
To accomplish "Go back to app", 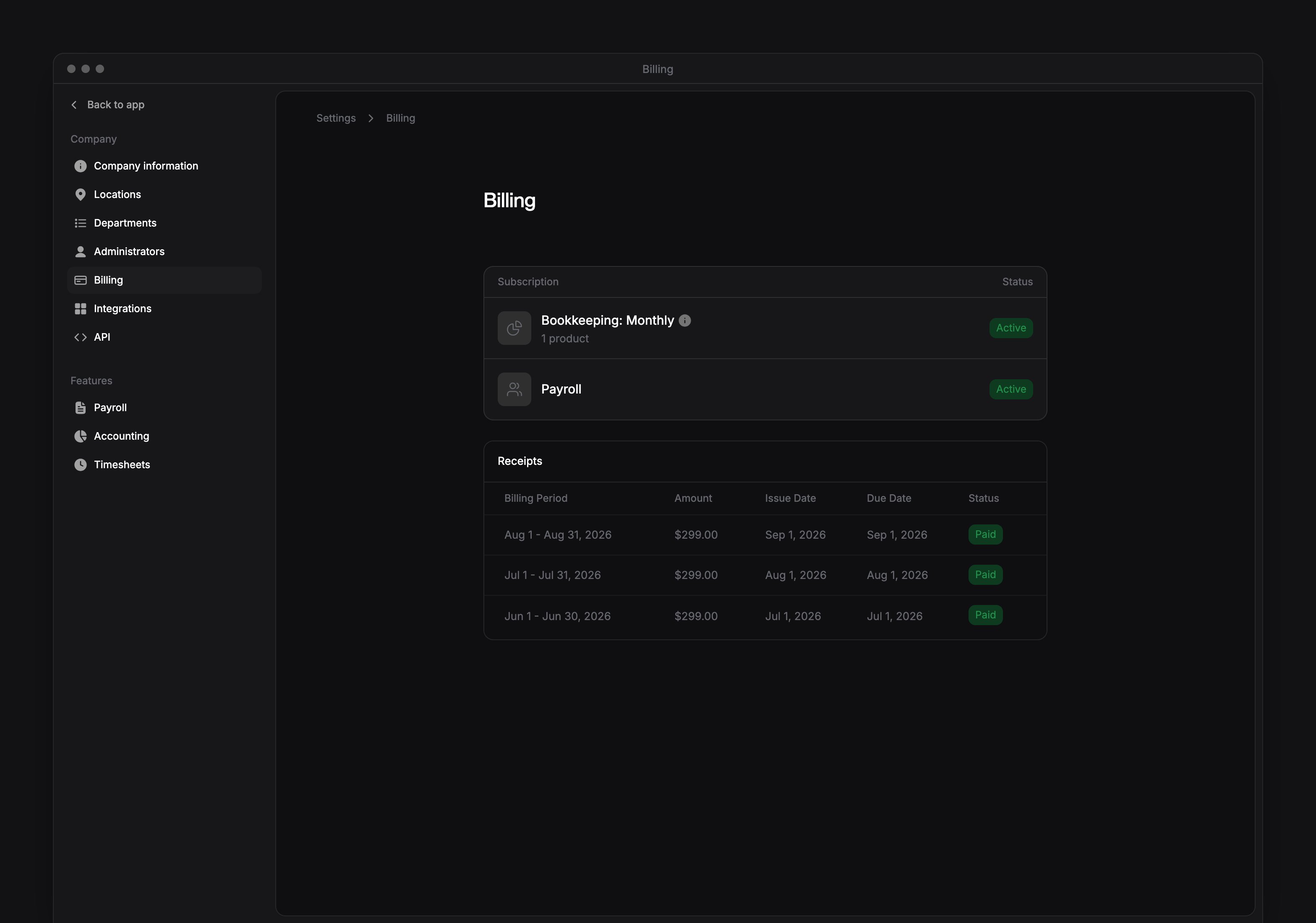I will [108, 104].
